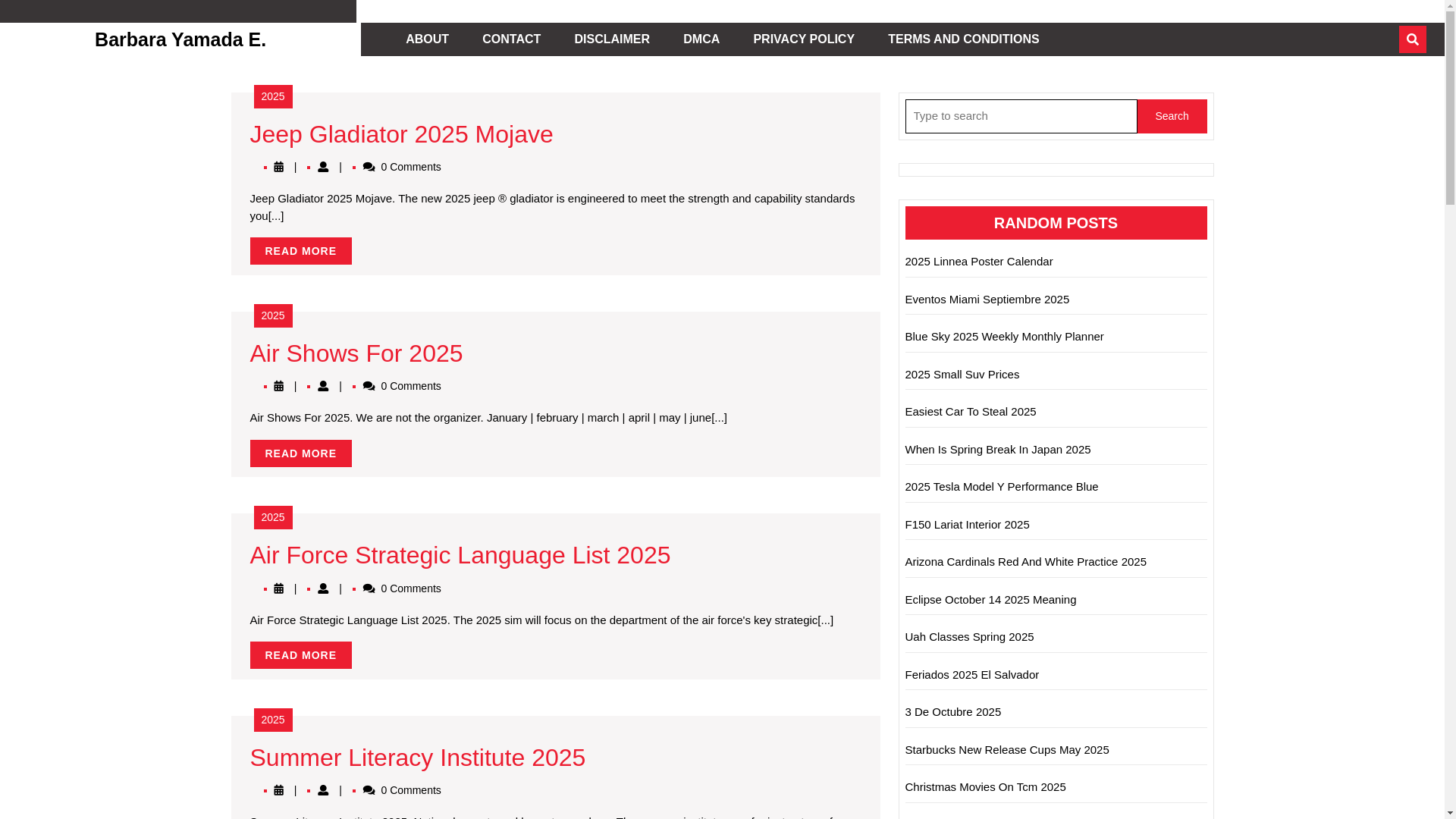Focus the Type to search field
This screenshot has width=1456, height=819.
[x=1021, y=116]
